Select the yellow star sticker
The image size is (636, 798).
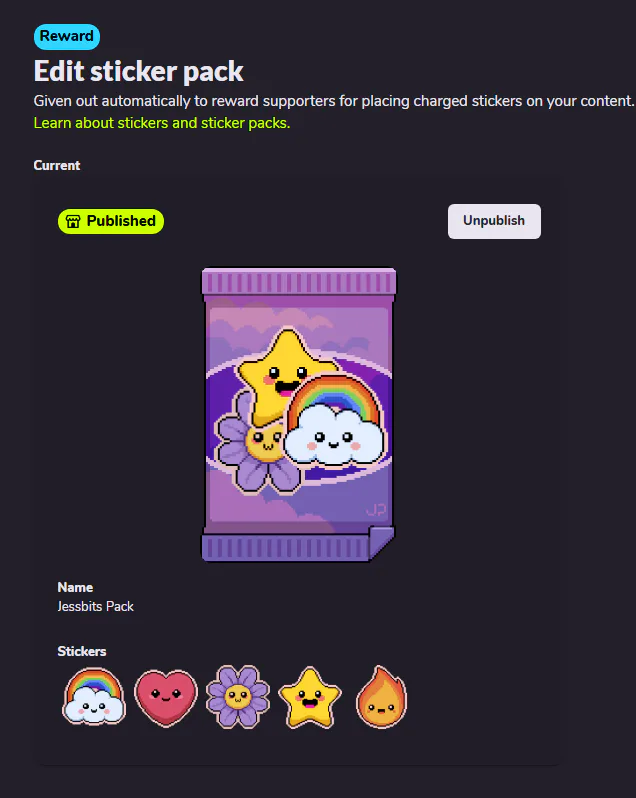310,697
